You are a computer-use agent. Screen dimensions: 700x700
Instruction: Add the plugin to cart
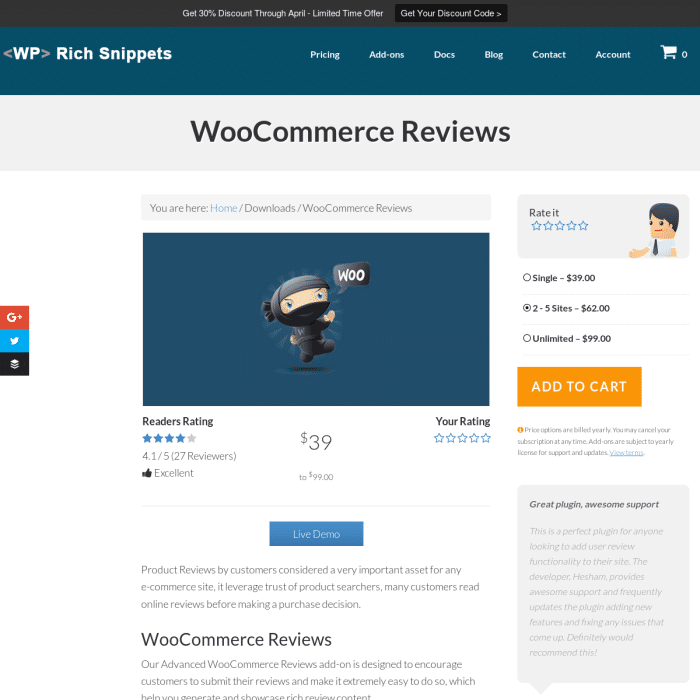[579, 387]
